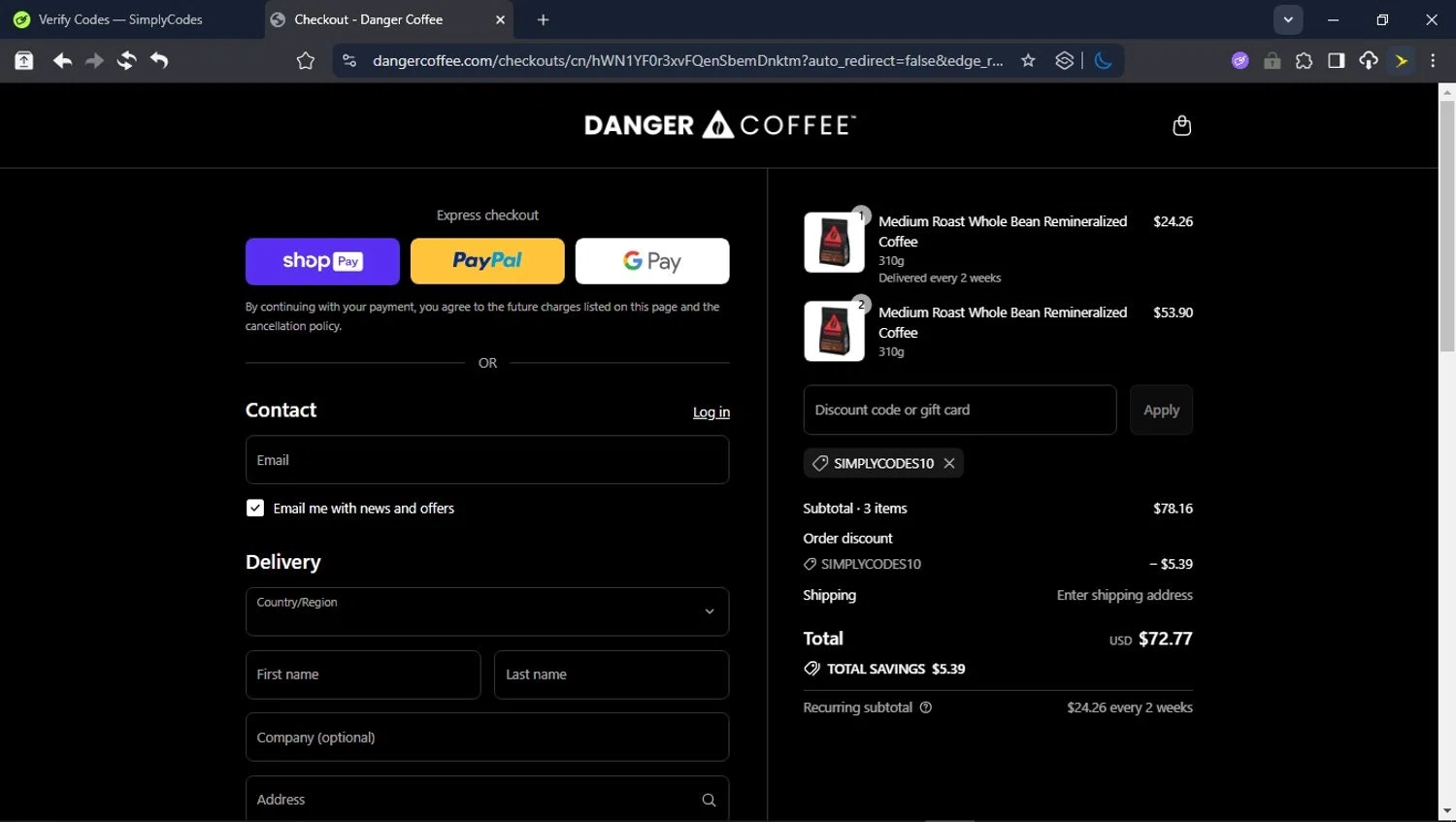Bookmark this page with the star icon
The width and height of the screenshot is (1456, 822).
1028,60
